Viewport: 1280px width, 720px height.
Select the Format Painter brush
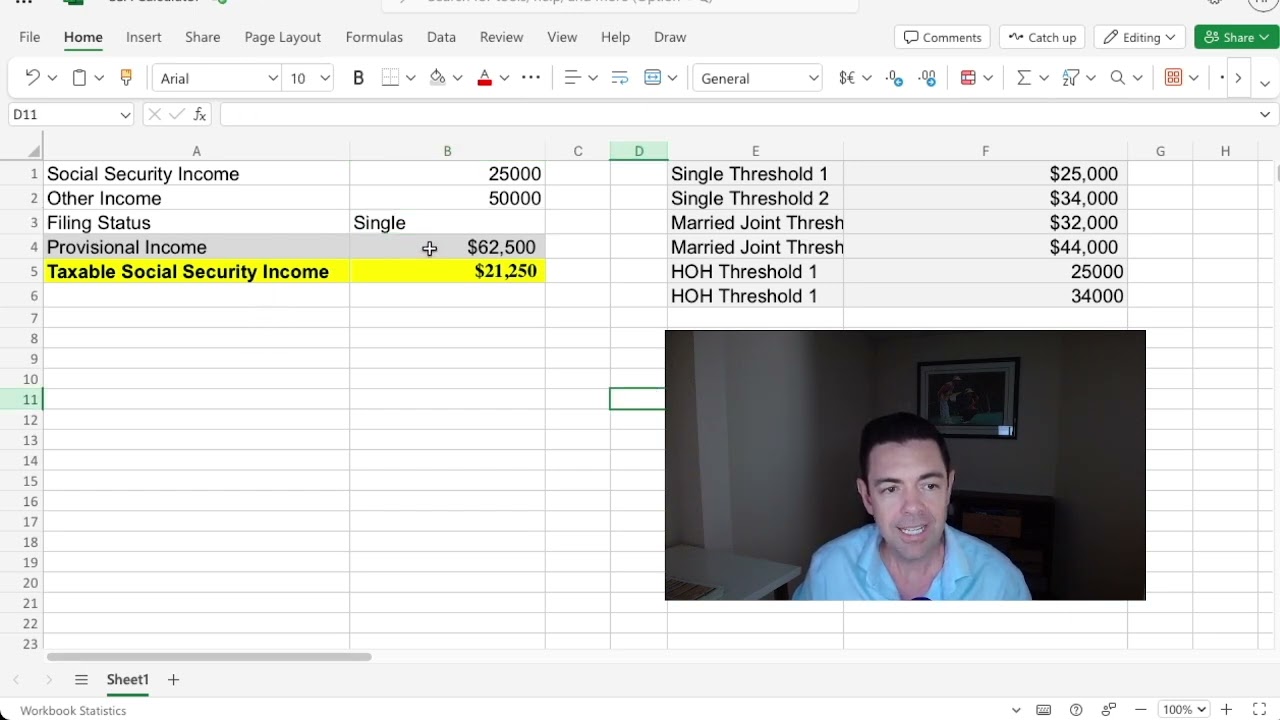point(126,78)
